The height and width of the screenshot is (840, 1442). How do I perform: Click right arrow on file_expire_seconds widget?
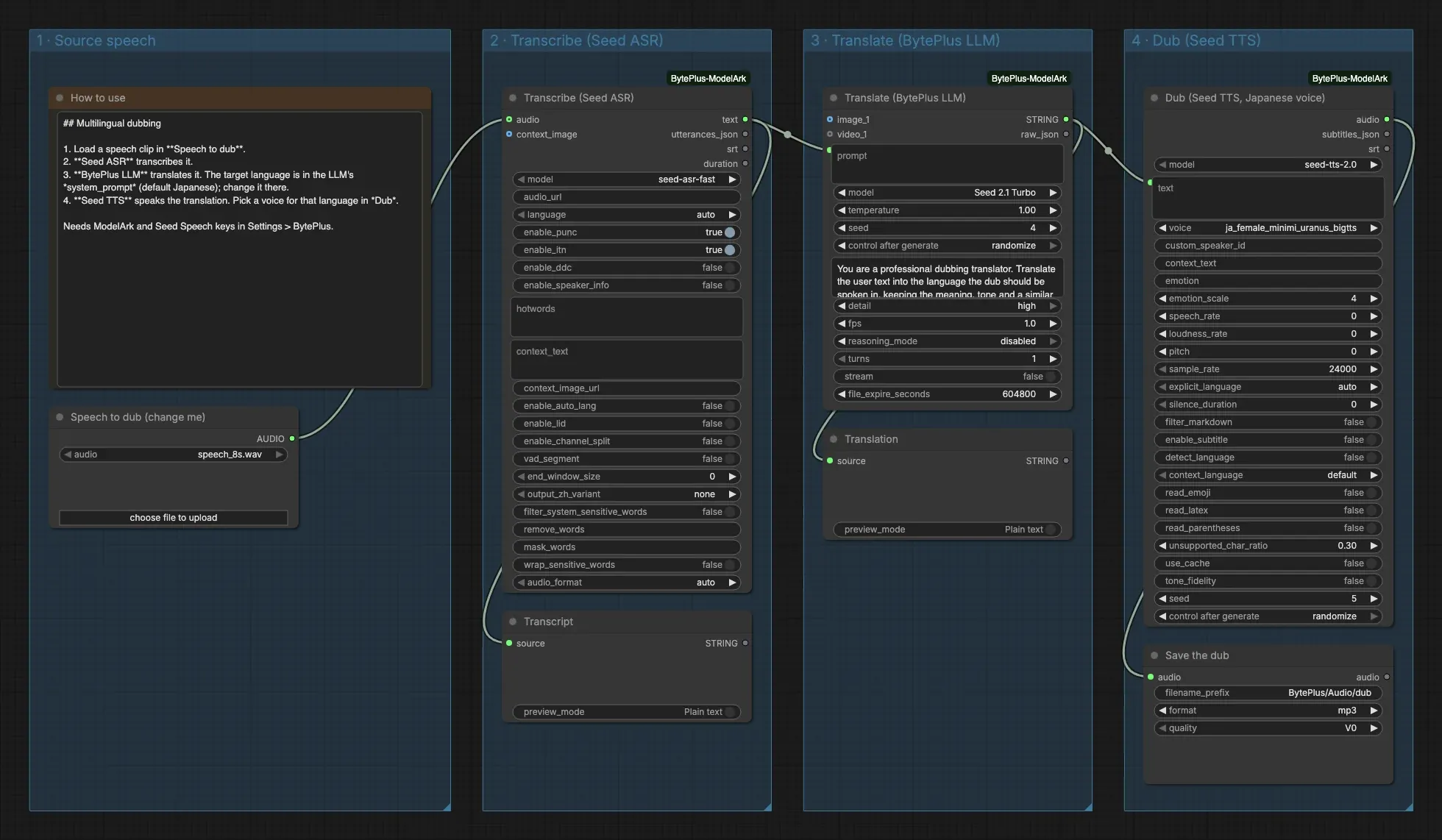point(1053,394)
